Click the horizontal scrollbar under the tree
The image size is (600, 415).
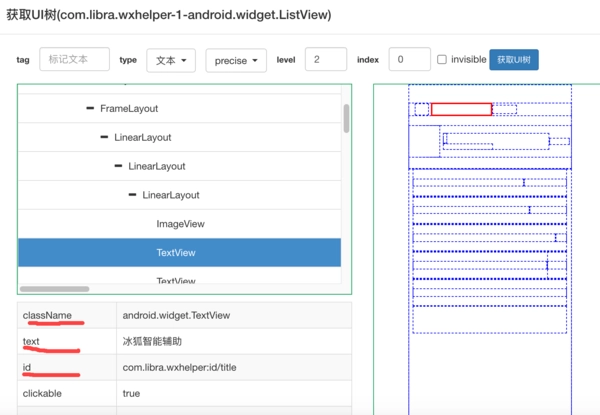pyautogui.click(x=55, y=288)
